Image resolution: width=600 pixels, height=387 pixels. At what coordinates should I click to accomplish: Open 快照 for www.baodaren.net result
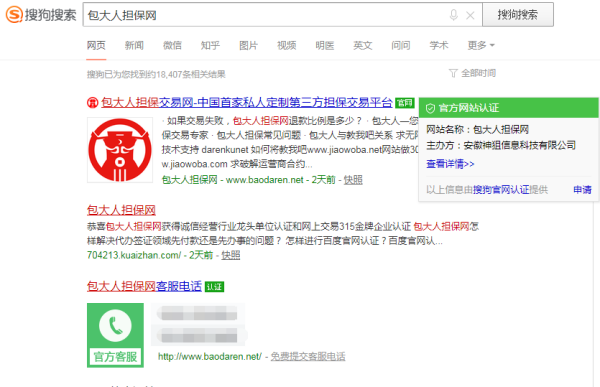click(353, 180)
